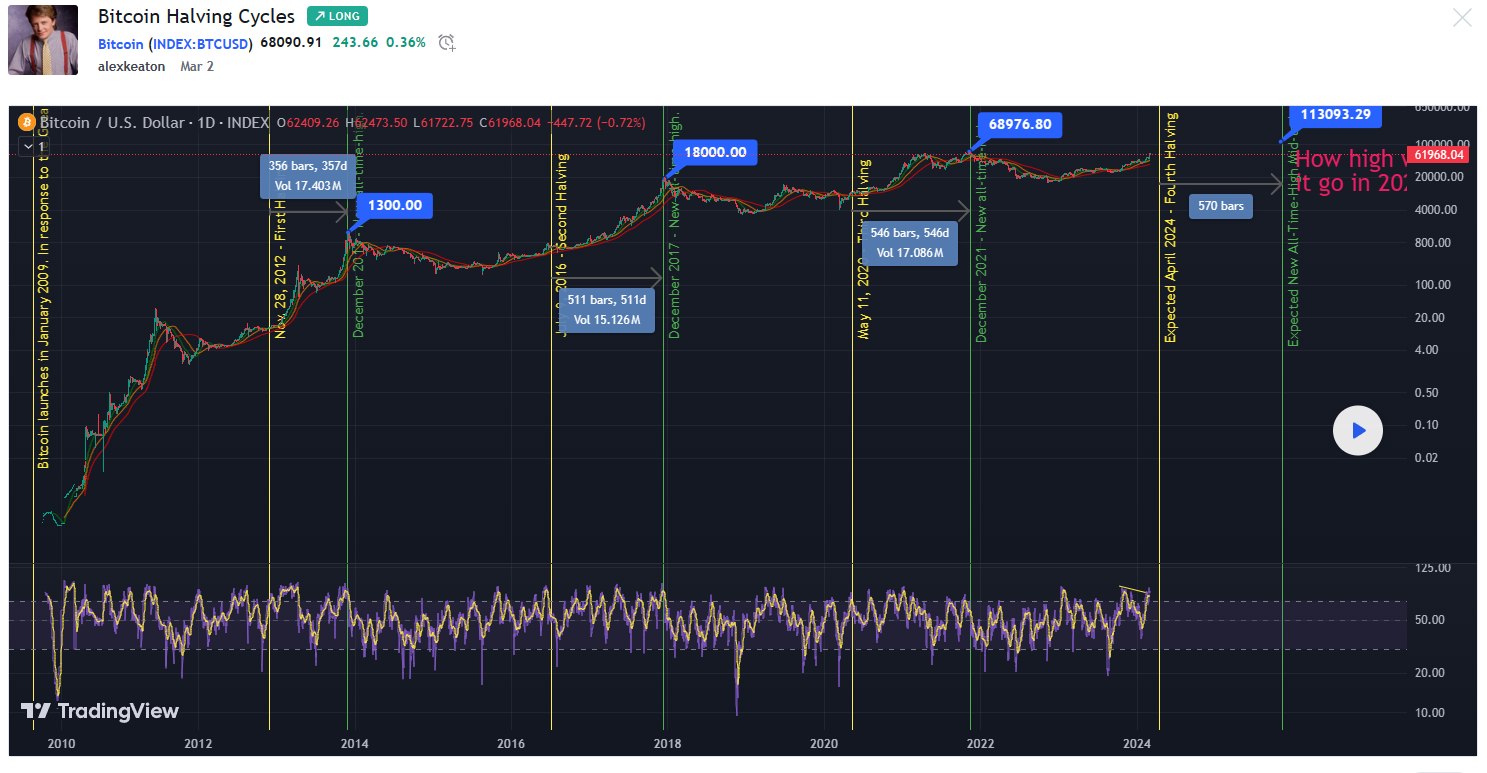Click the alexkeaton author name
Screen dimensions: 1487x773
(132, 66)
